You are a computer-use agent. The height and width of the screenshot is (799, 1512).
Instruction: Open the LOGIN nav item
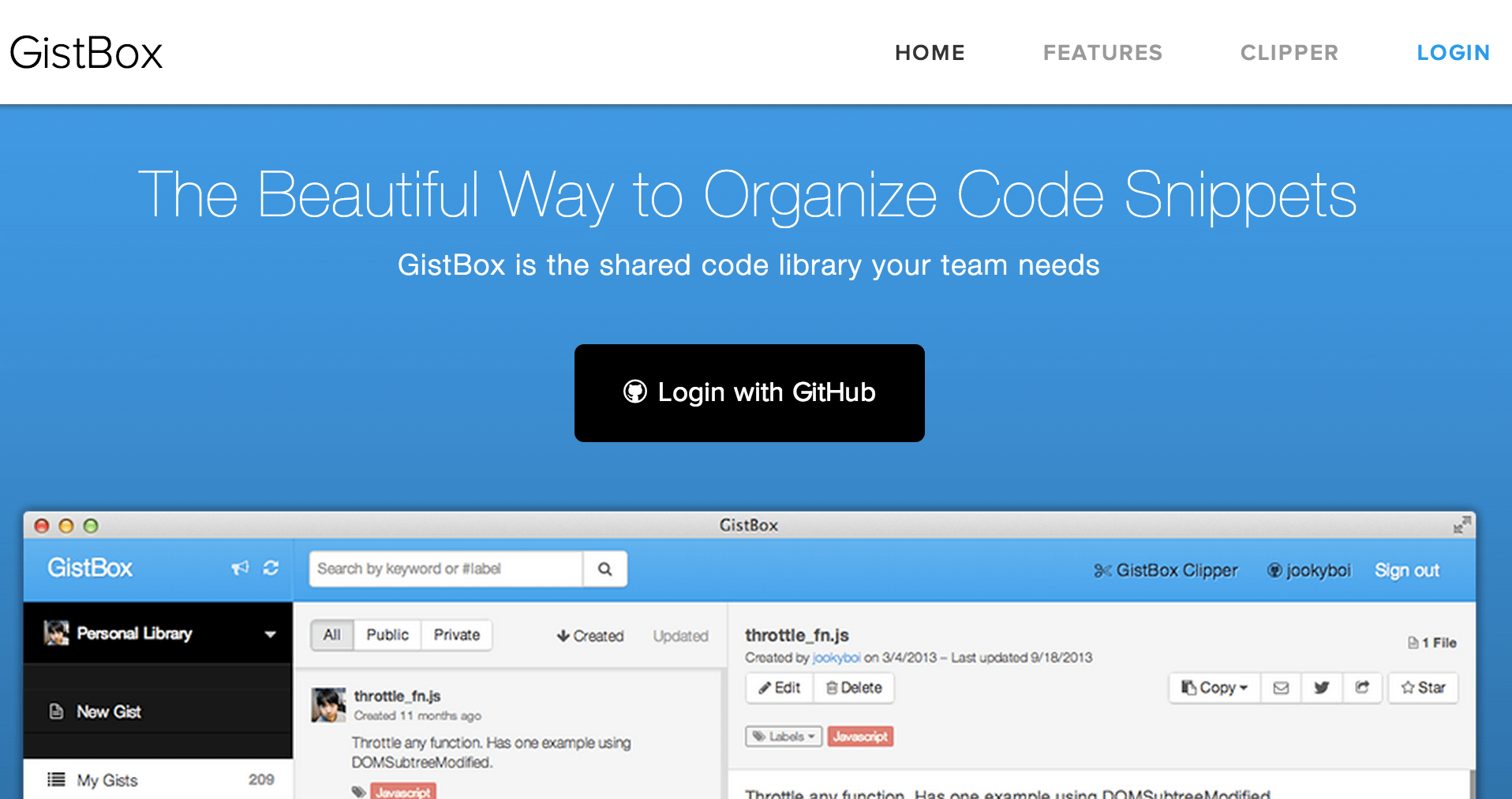[1453, 53]
